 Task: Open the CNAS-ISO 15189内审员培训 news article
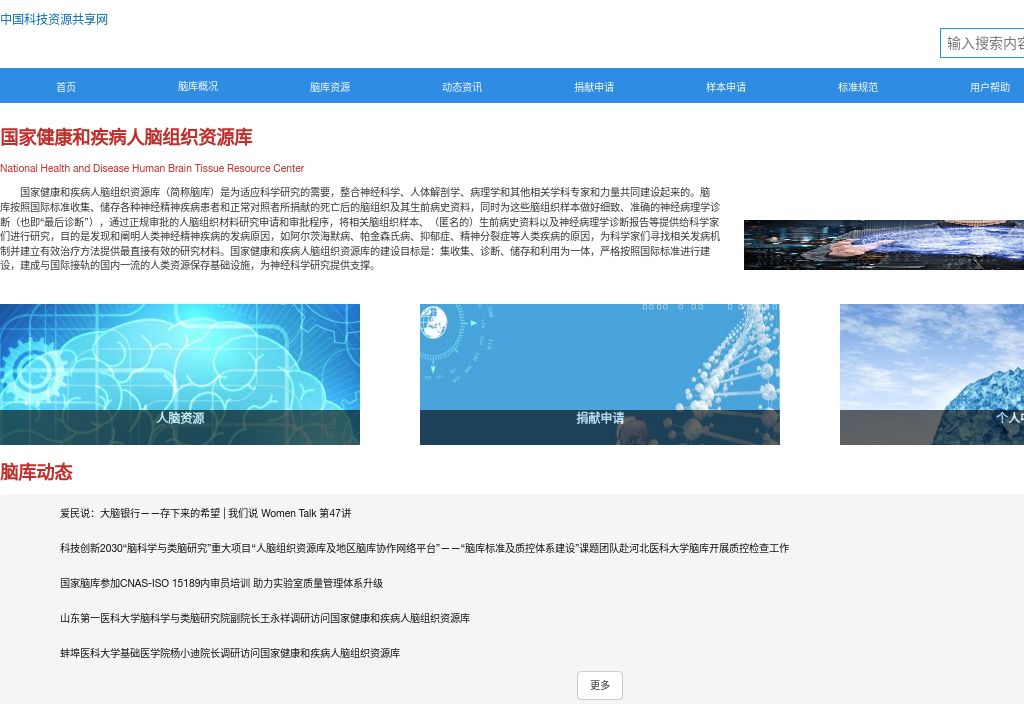coord(220,583)
